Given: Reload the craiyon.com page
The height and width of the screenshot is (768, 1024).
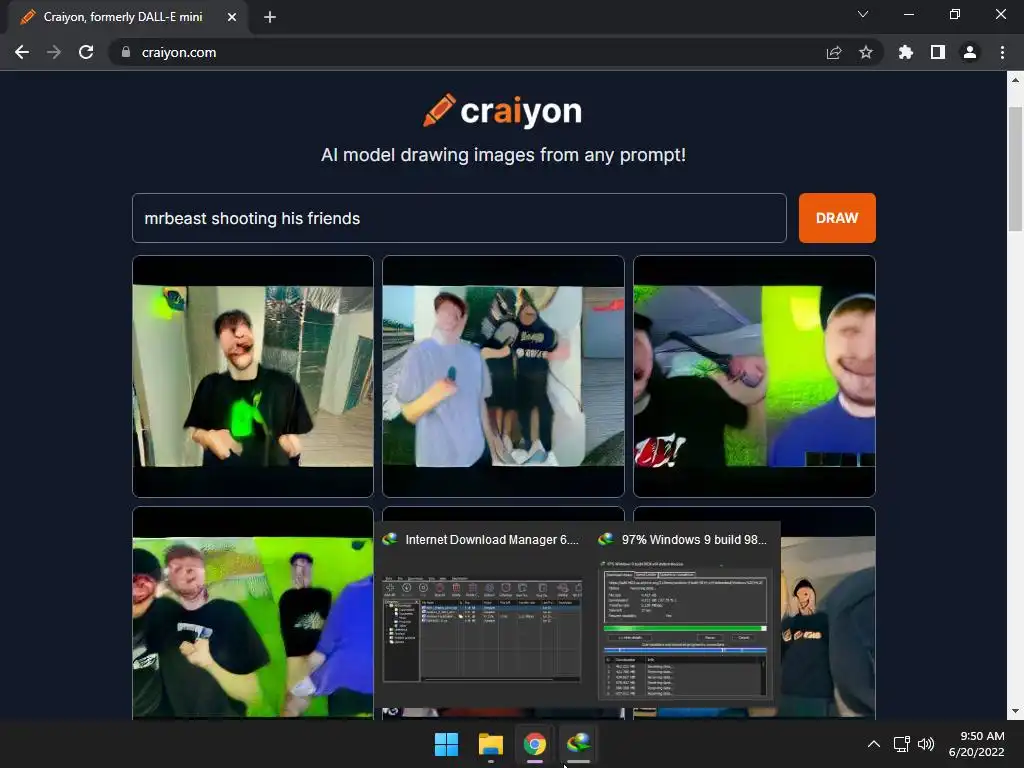Looking at the screenshot, I should (86, 52).
